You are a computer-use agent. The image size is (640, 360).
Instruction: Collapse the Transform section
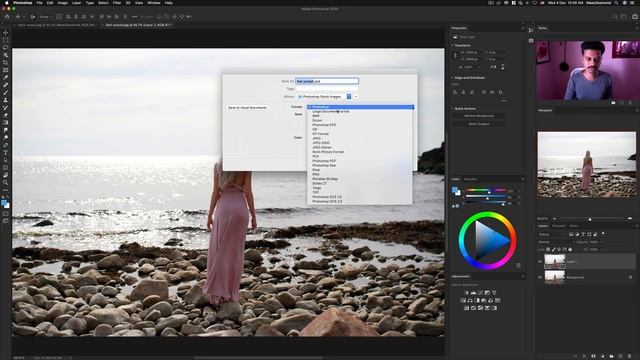coord(453,45)
